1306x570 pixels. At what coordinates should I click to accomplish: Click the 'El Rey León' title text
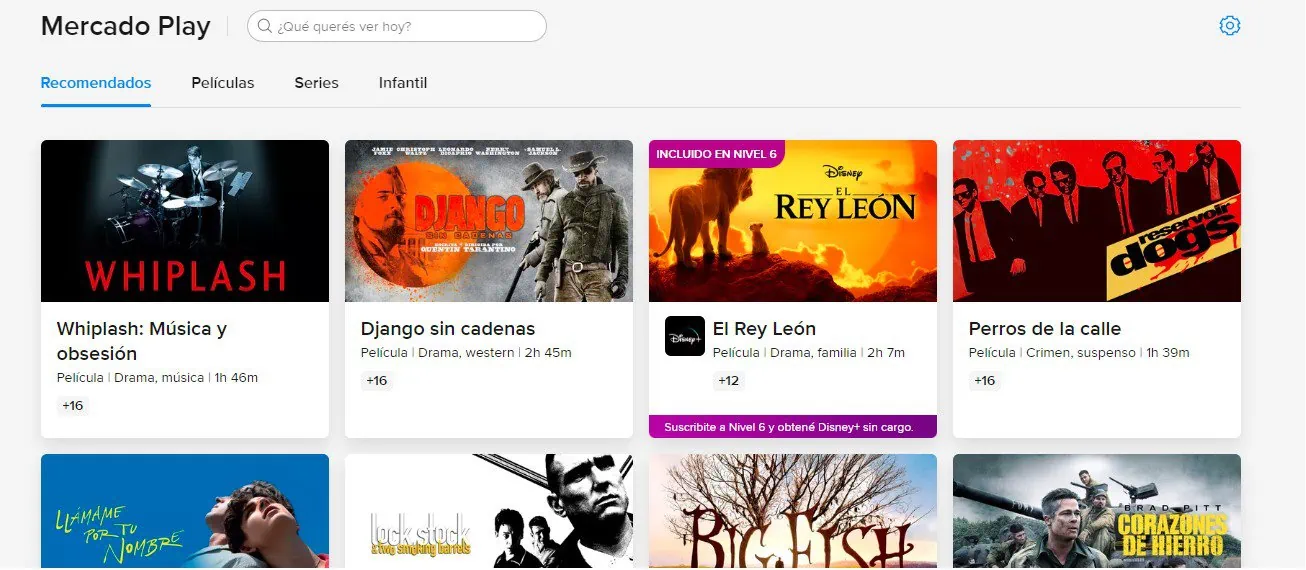(764, 329)
